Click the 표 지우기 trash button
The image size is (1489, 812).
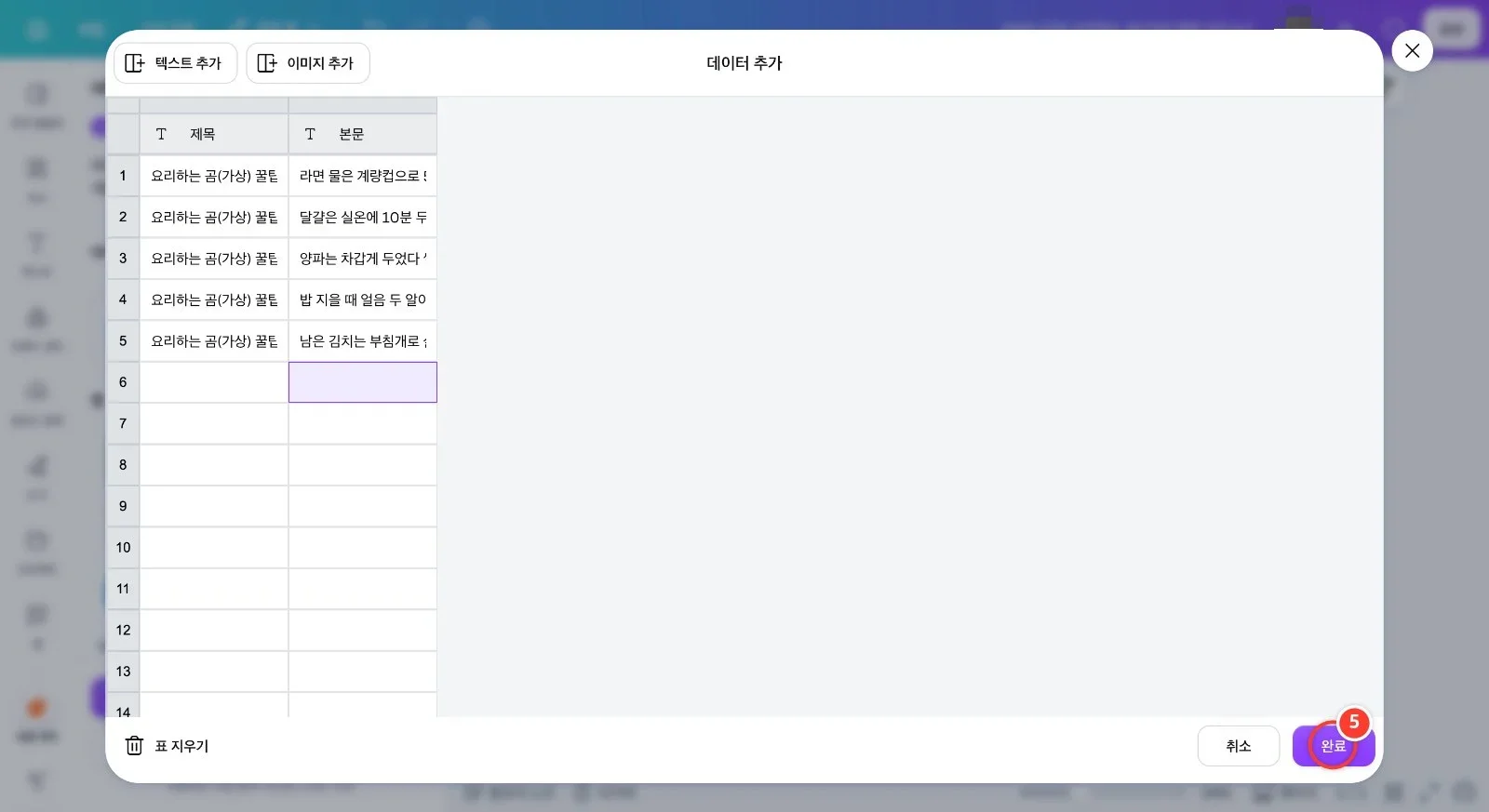[168, 746]
